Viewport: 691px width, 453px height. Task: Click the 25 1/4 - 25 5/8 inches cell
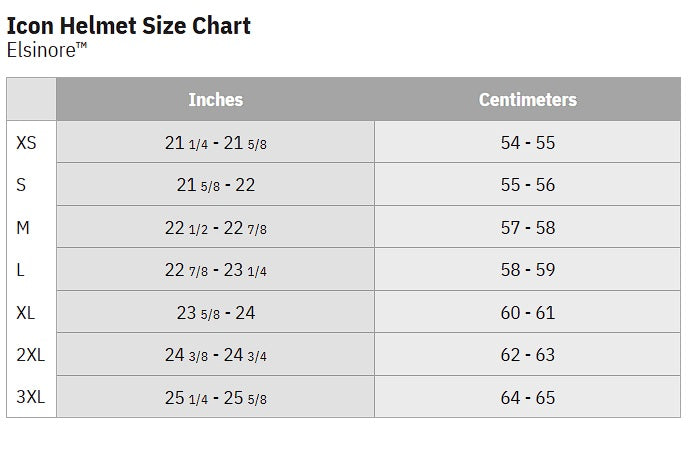[215, 397]
